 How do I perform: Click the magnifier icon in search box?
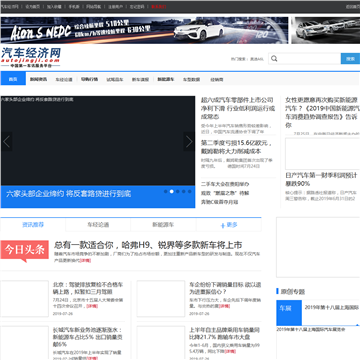274,59
